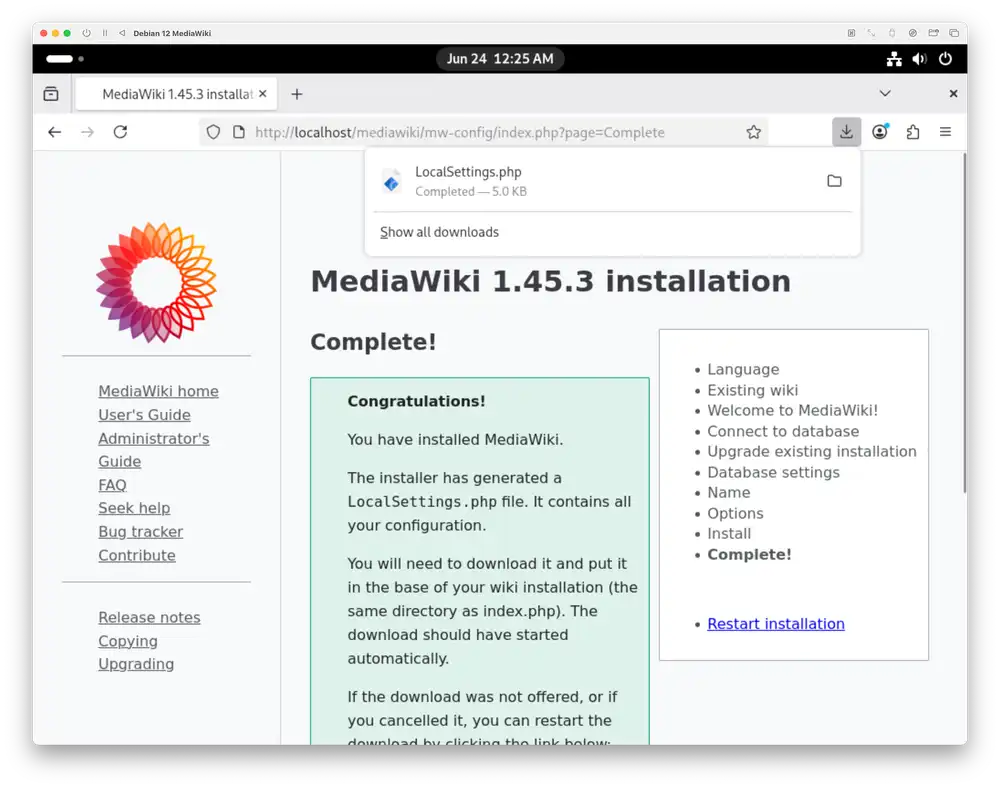Click the Name step in progress list

pyautogui.click(x=728, y=492)
